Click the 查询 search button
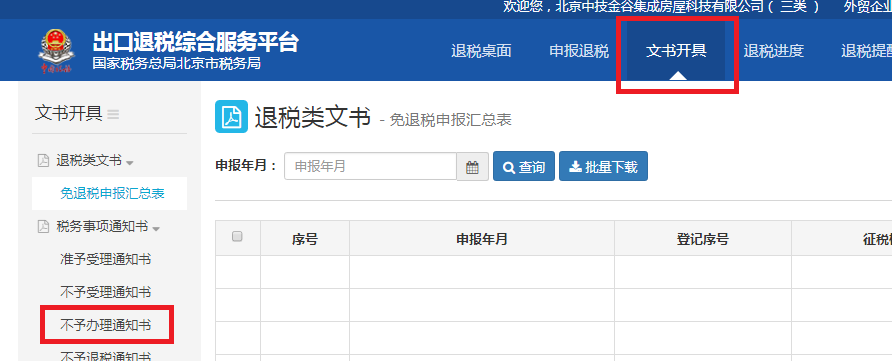 tap(523, 167)
